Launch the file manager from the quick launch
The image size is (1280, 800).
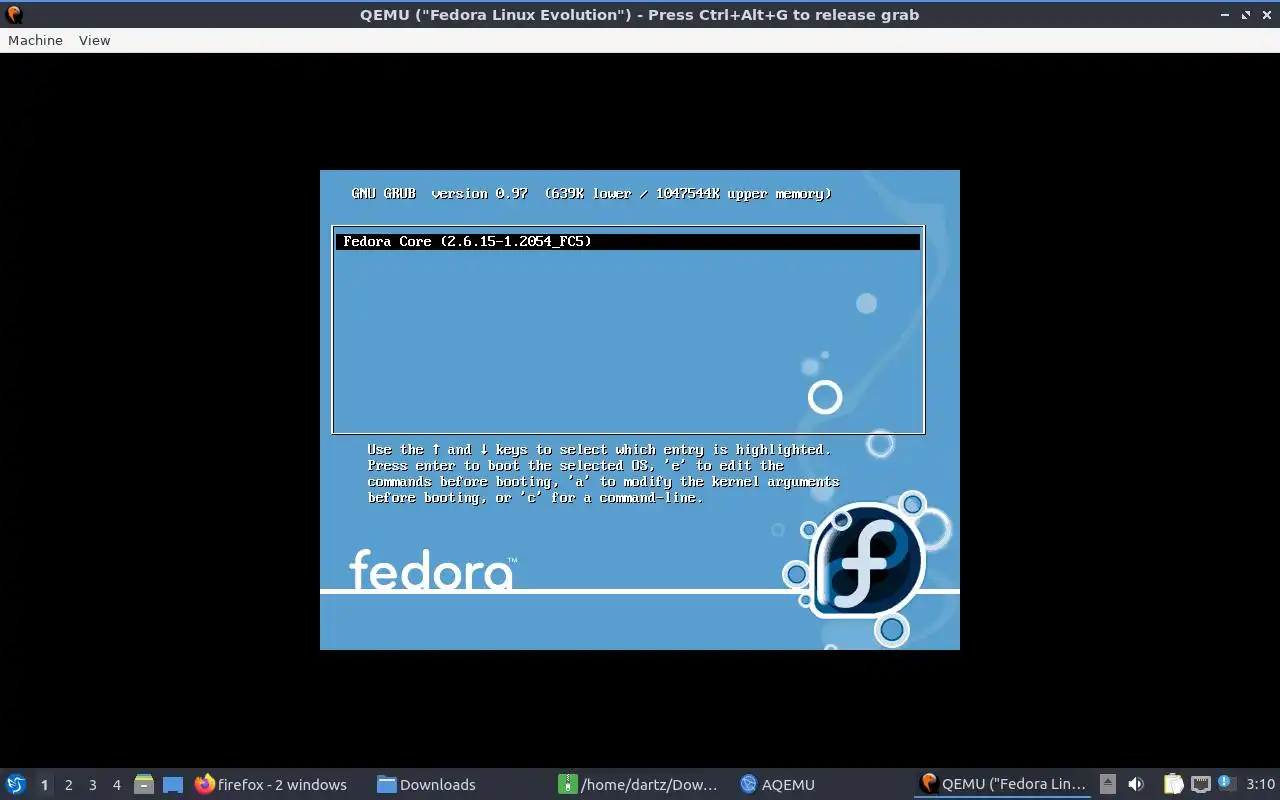click(x=144, y=784)
